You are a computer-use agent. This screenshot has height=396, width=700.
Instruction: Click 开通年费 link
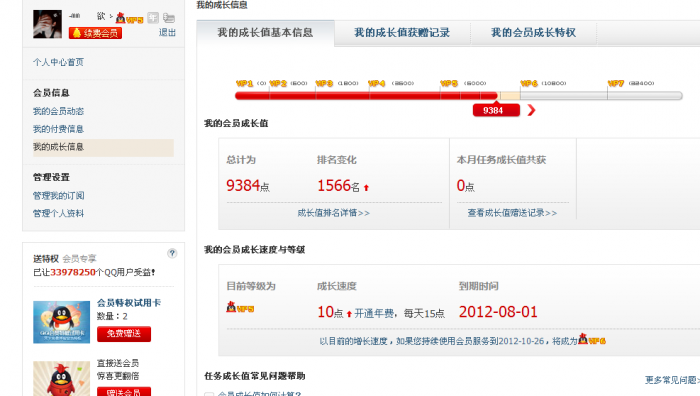374,313
